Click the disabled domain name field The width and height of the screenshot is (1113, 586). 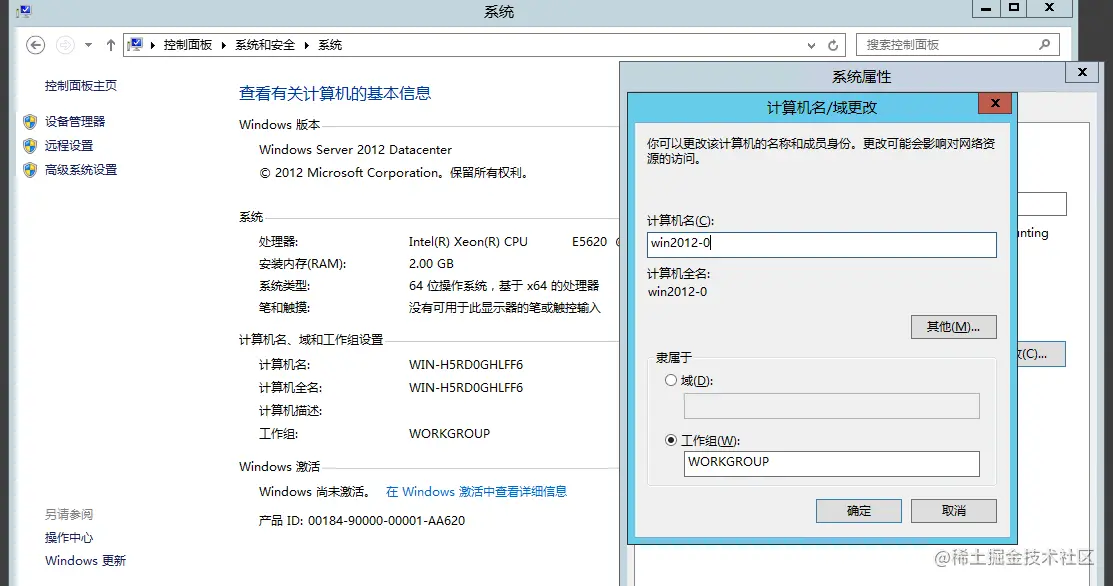click(x=831, y=406)
